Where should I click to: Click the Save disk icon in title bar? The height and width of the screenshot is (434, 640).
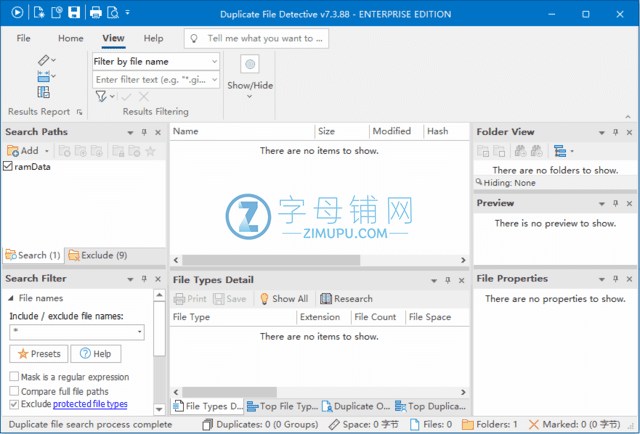pyautogui.click(x=73, y=12)
